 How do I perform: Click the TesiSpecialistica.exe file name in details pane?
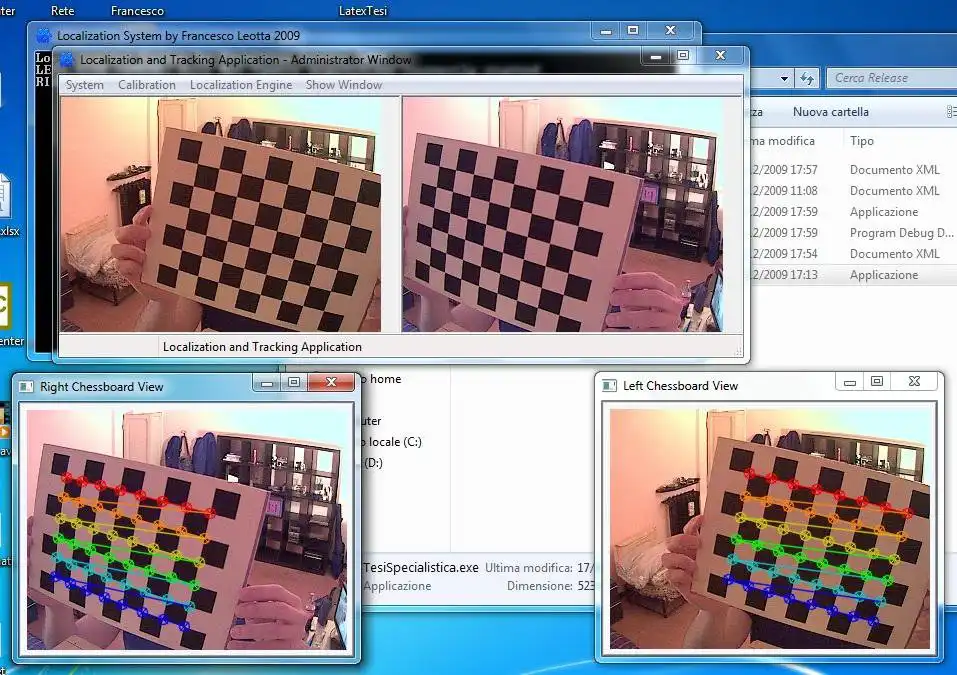pyautogui.click(x=421, y=568)
